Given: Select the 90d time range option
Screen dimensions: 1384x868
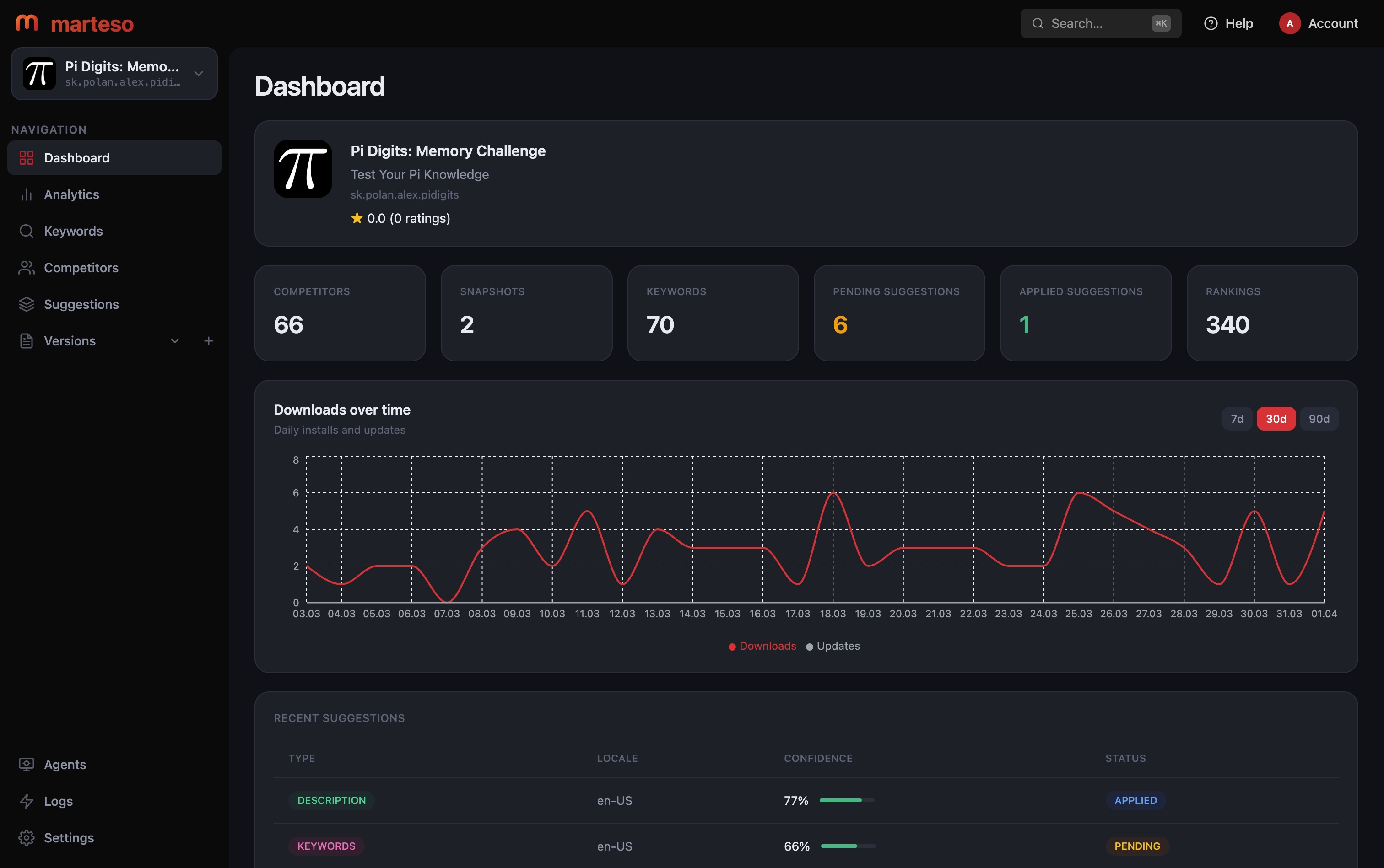Looking at the screenshot, I should (1319, 419).
